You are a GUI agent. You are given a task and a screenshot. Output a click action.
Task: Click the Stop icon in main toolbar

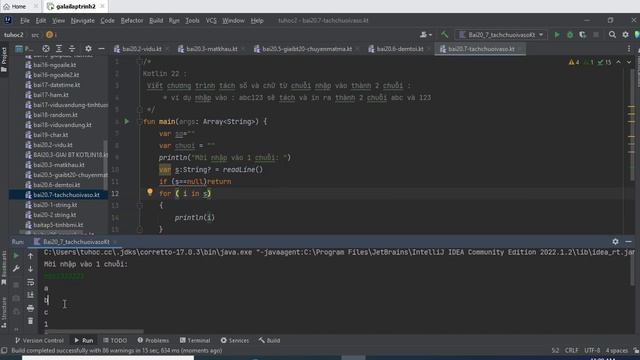pos(596,35)
